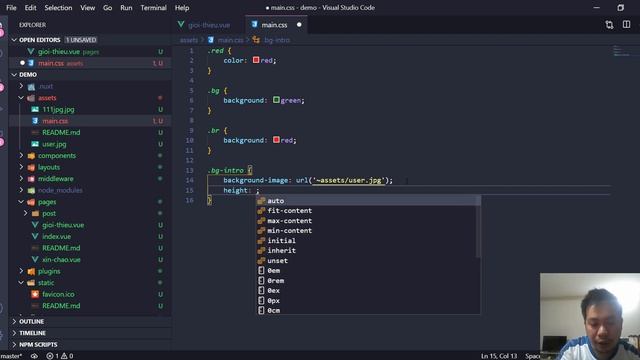Click the compare changes icon in editor toolbar
Screen dimensions: 640x360
coord(609,25)
